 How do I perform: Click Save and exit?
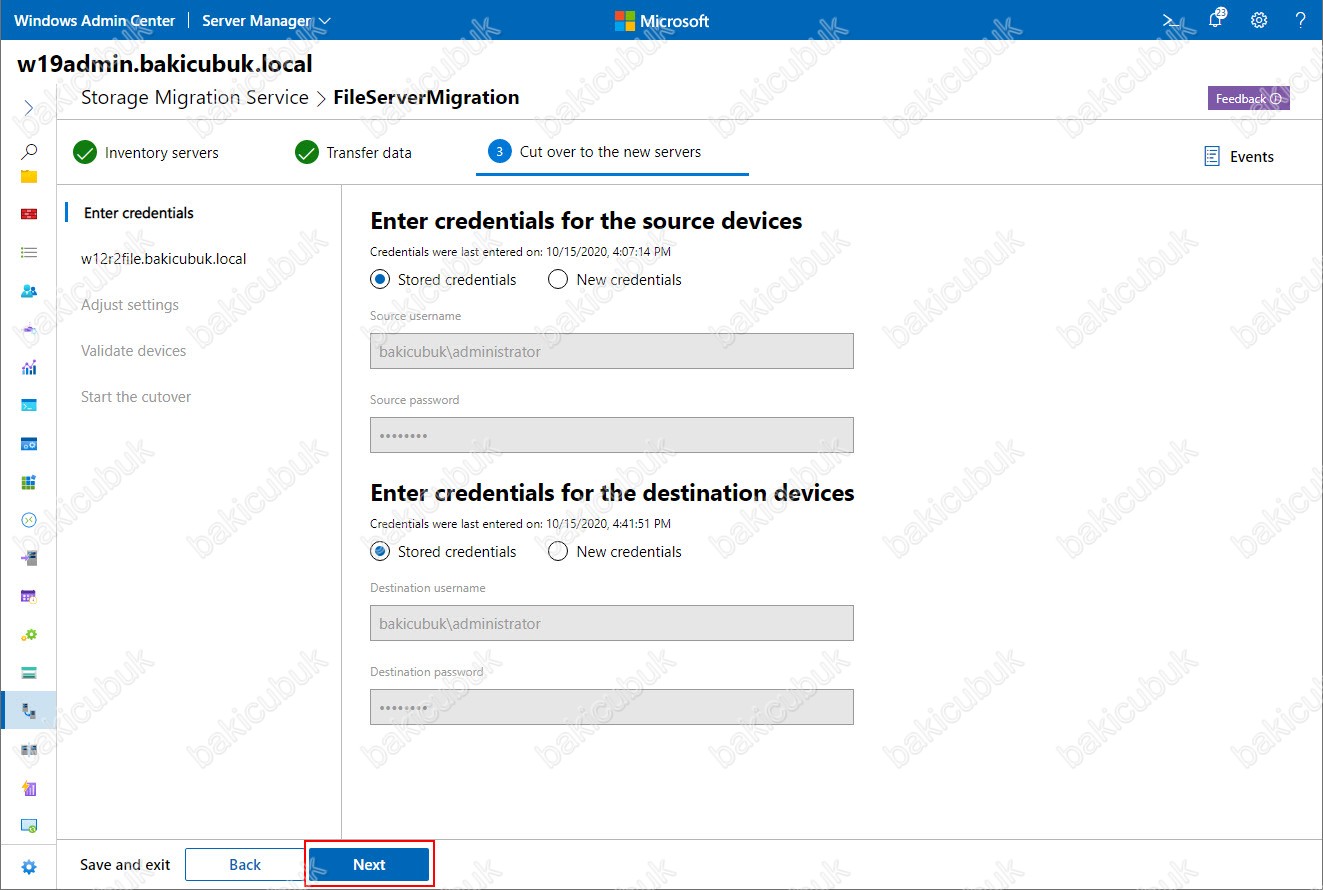tap(125, 865)
